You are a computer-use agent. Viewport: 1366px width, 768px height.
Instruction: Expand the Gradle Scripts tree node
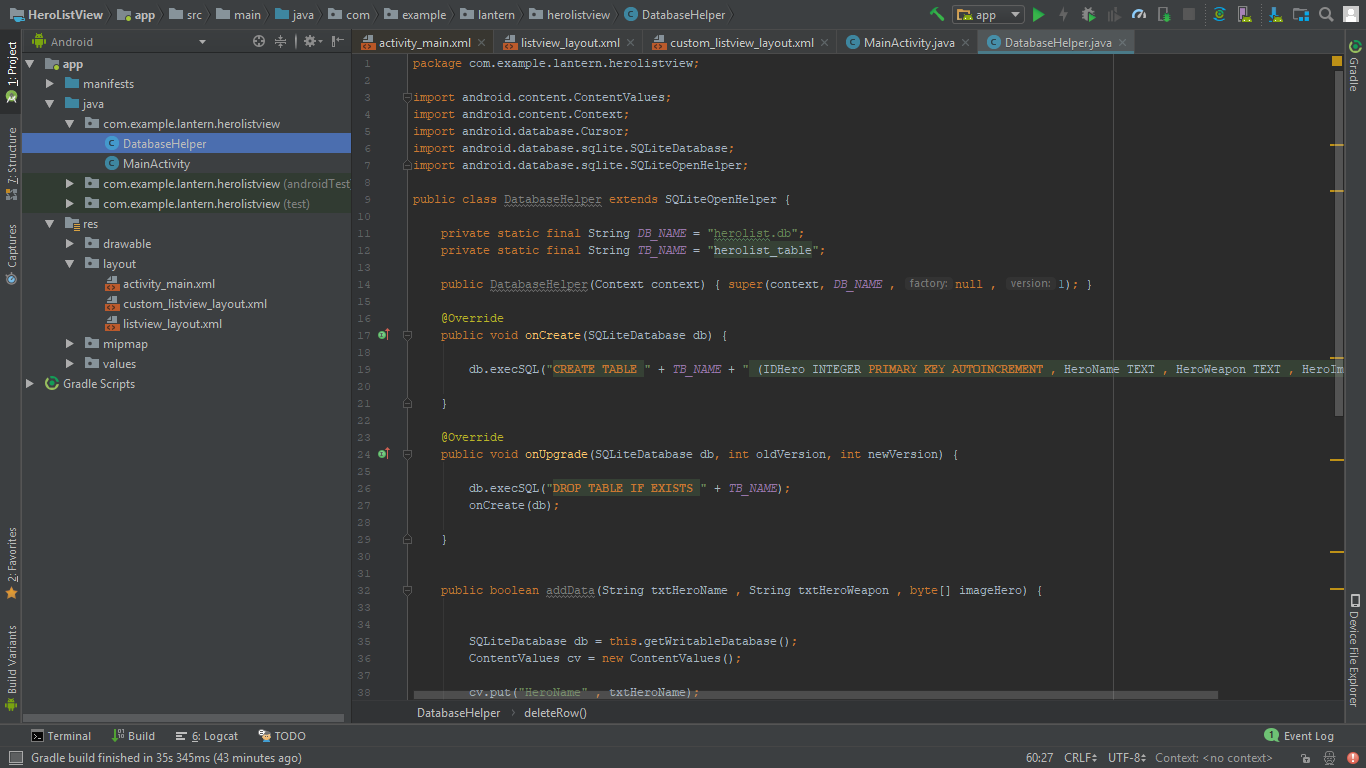coord(30,384)
